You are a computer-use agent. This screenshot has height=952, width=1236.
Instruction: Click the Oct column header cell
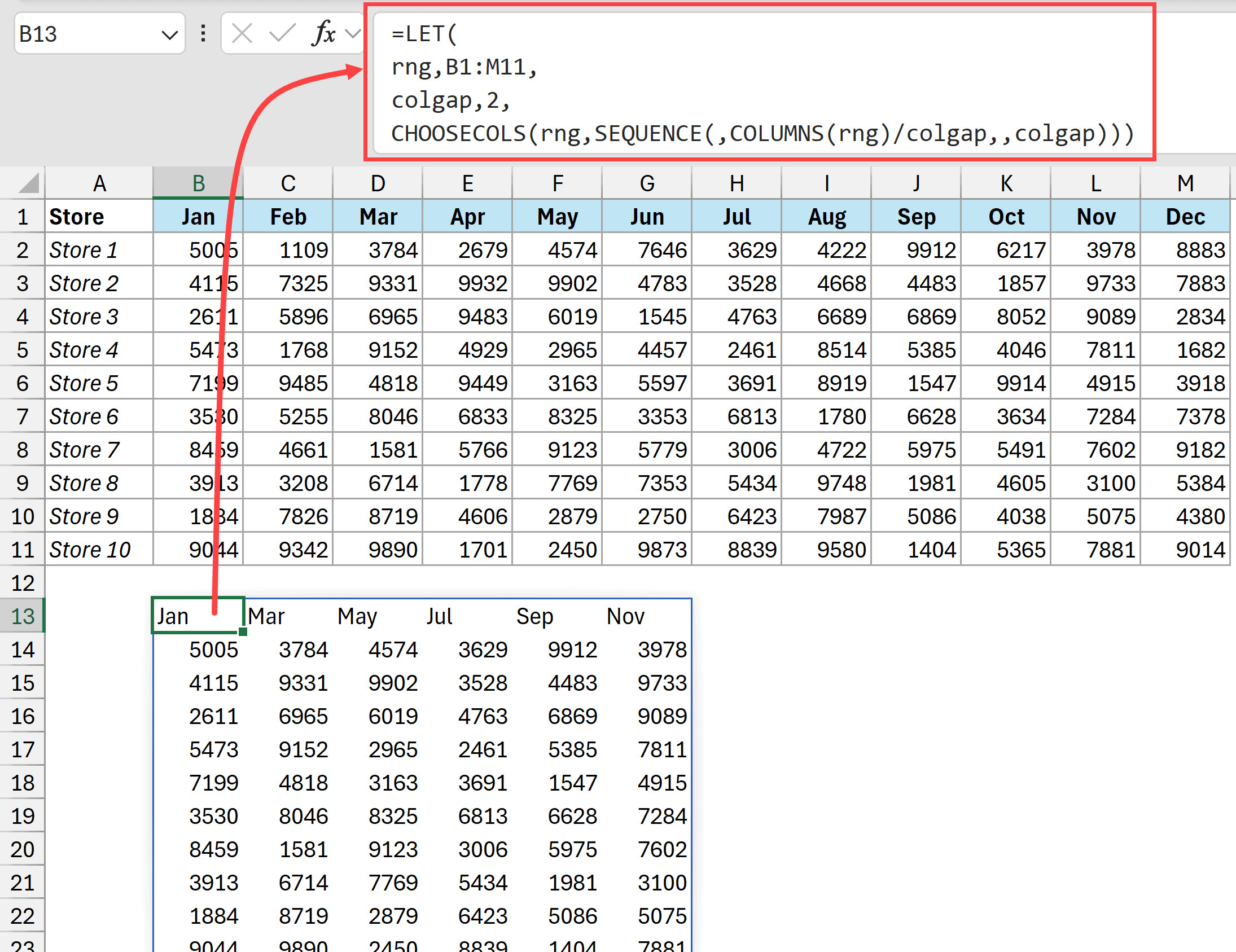click(x=1007, y=216)
